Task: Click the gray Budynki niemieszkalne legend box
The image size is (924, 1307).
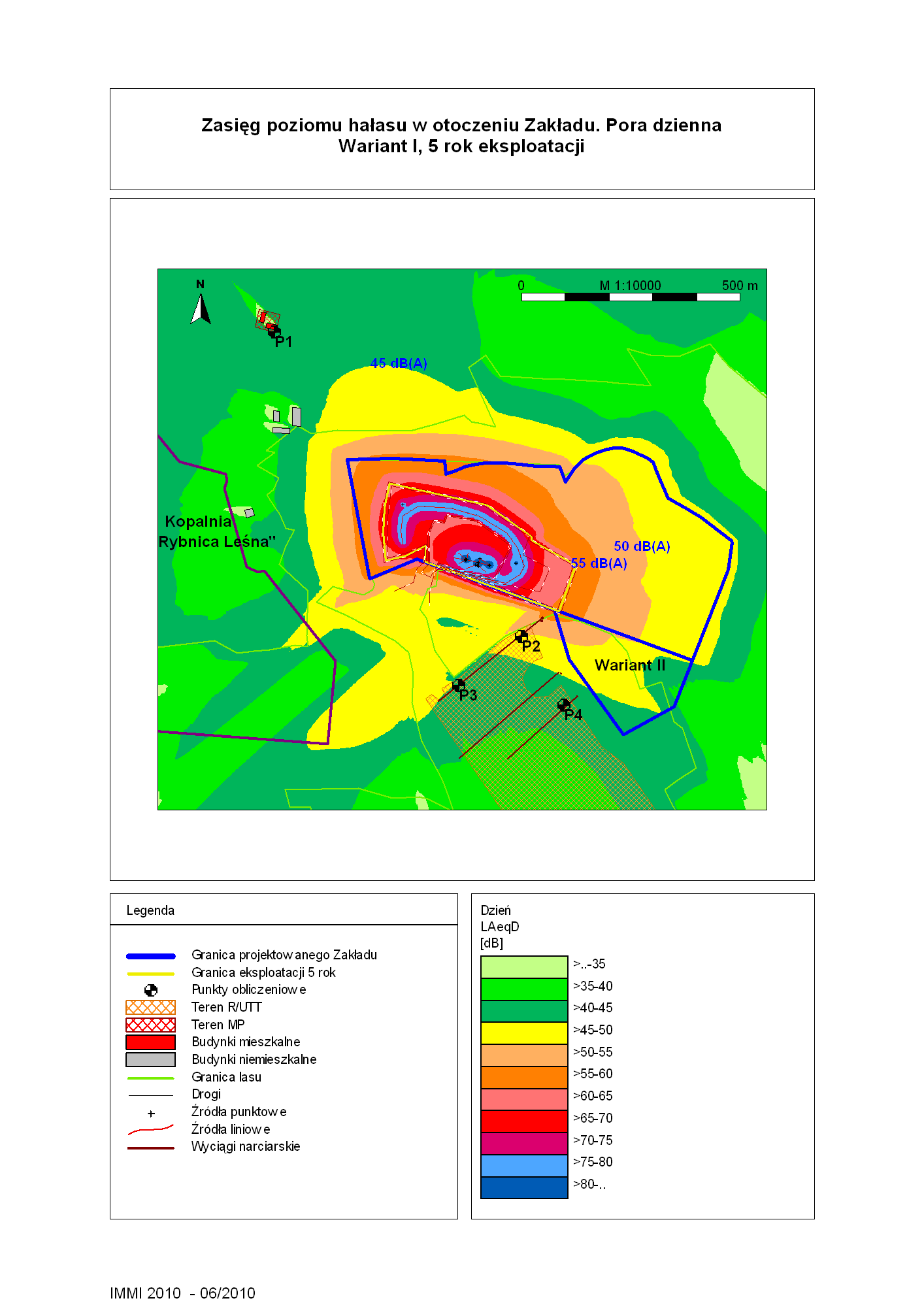Action: (x=151, y=1060)
